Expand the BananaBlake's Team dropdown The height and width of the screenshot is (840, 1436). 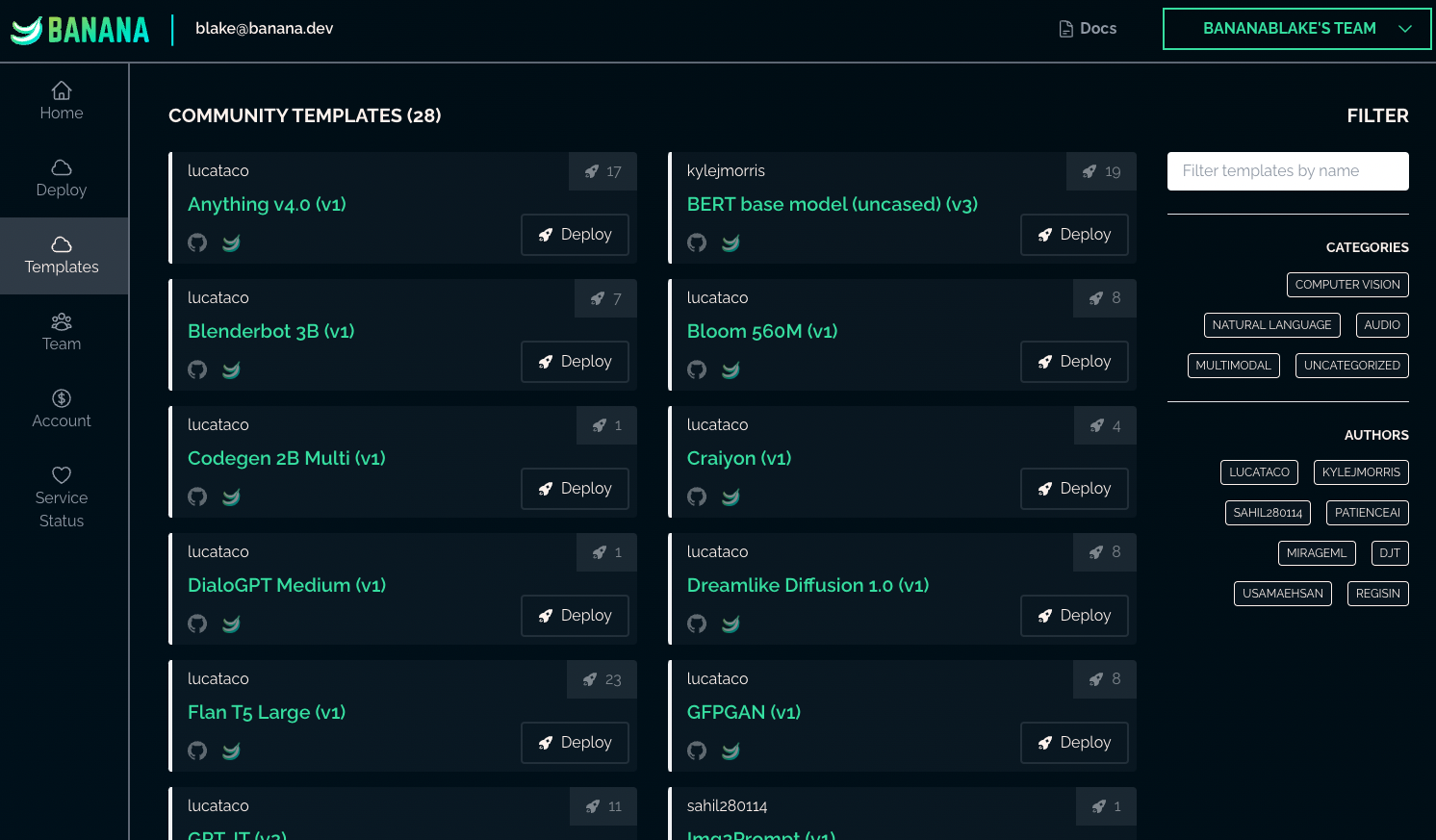pos(1296,29)
